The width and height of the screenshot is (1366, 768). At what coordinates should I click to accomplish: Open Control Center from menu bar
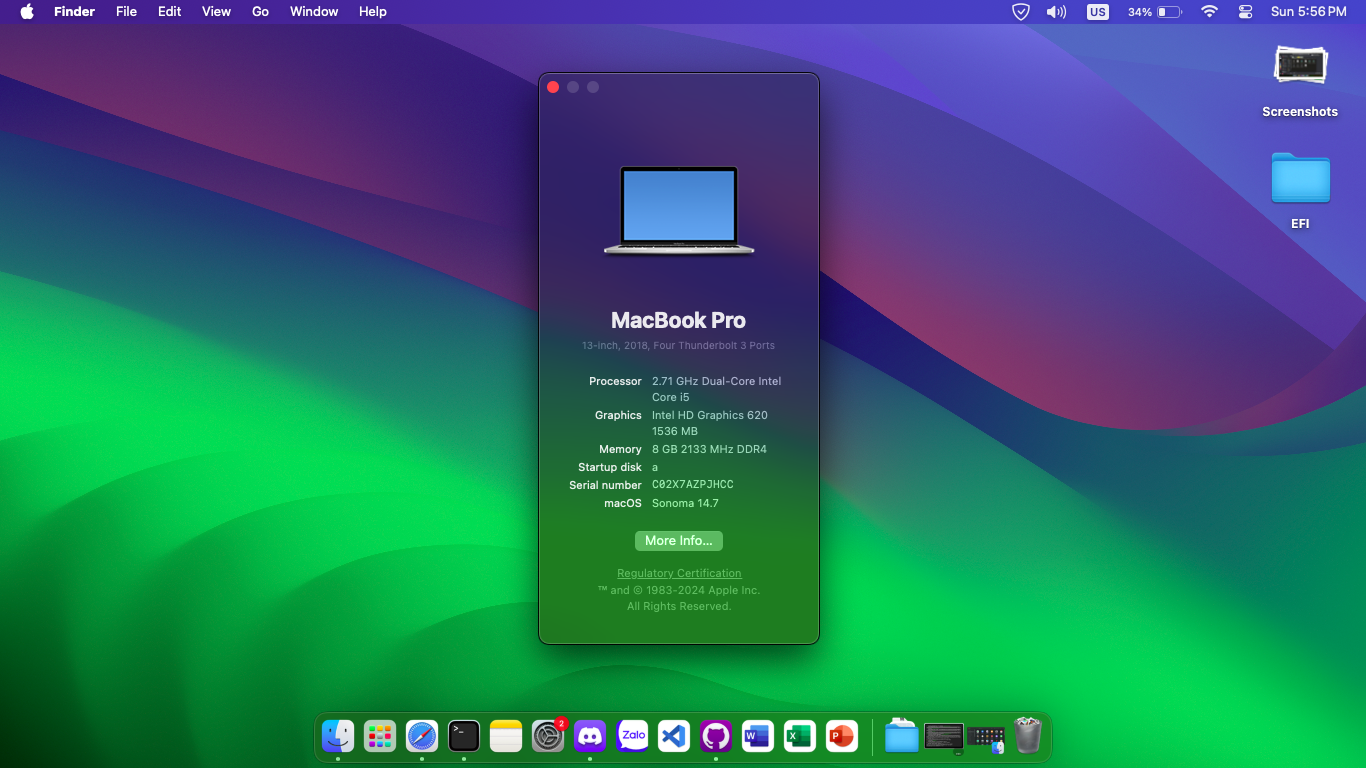pyautogui.click(x=1245, y=12)
